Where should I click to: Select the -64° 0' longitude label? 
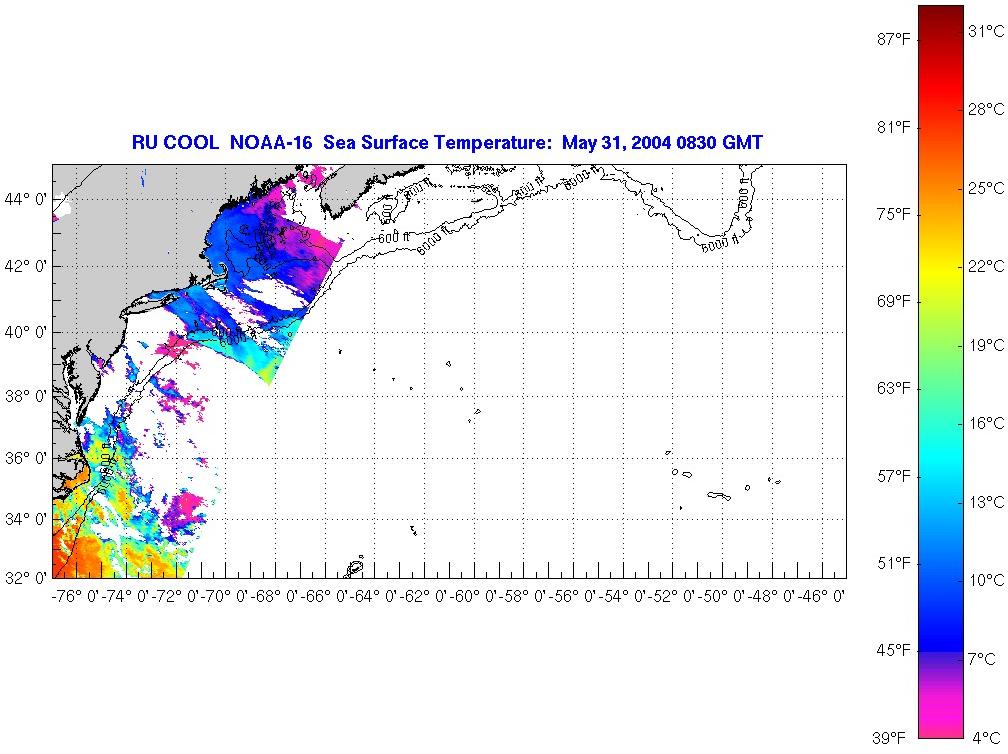pyautogui.click(x=373, y=597)
